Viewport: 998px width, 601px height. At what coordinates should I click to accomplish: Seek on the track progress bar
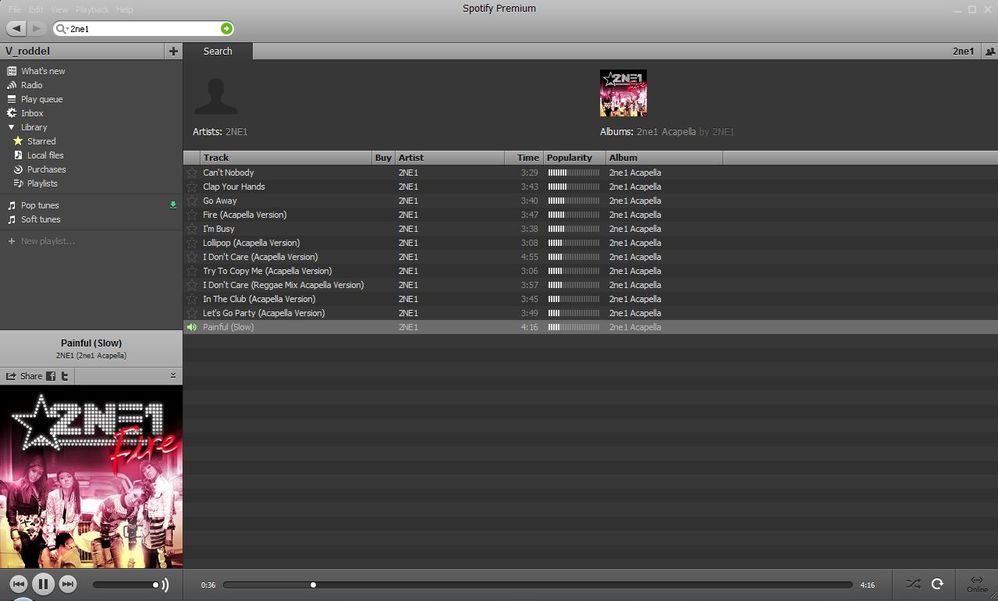coord(538,584)
